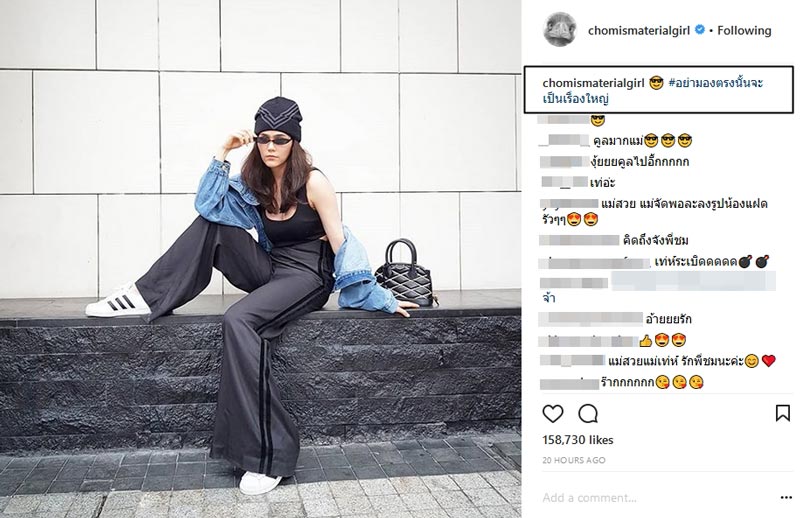Open commenter name beside คูลมากแม่ comment
Viewport: 800px width, 518px height.
click(x=564, y=140)
